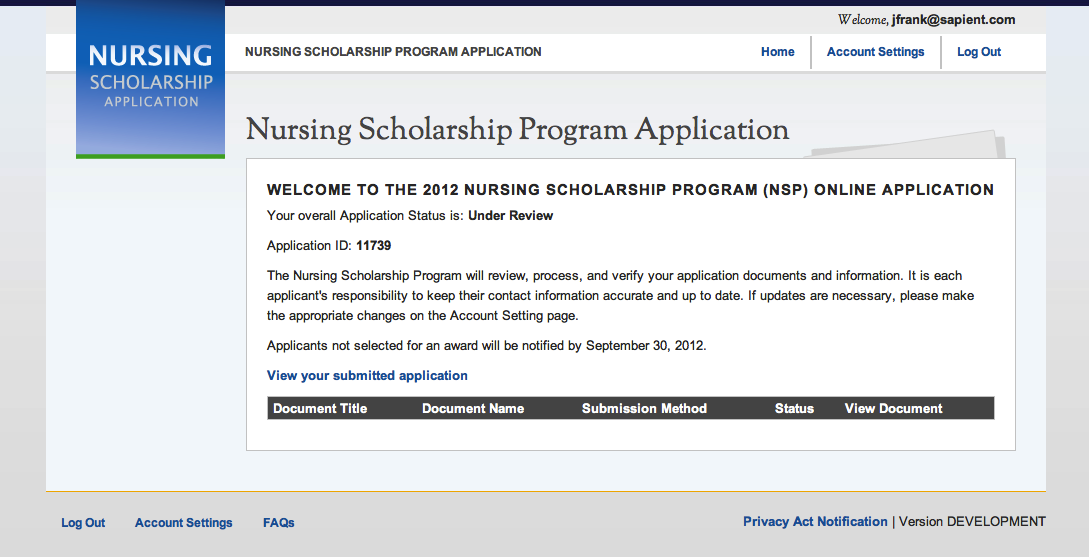Click the Document Title column header

[320, 409]
